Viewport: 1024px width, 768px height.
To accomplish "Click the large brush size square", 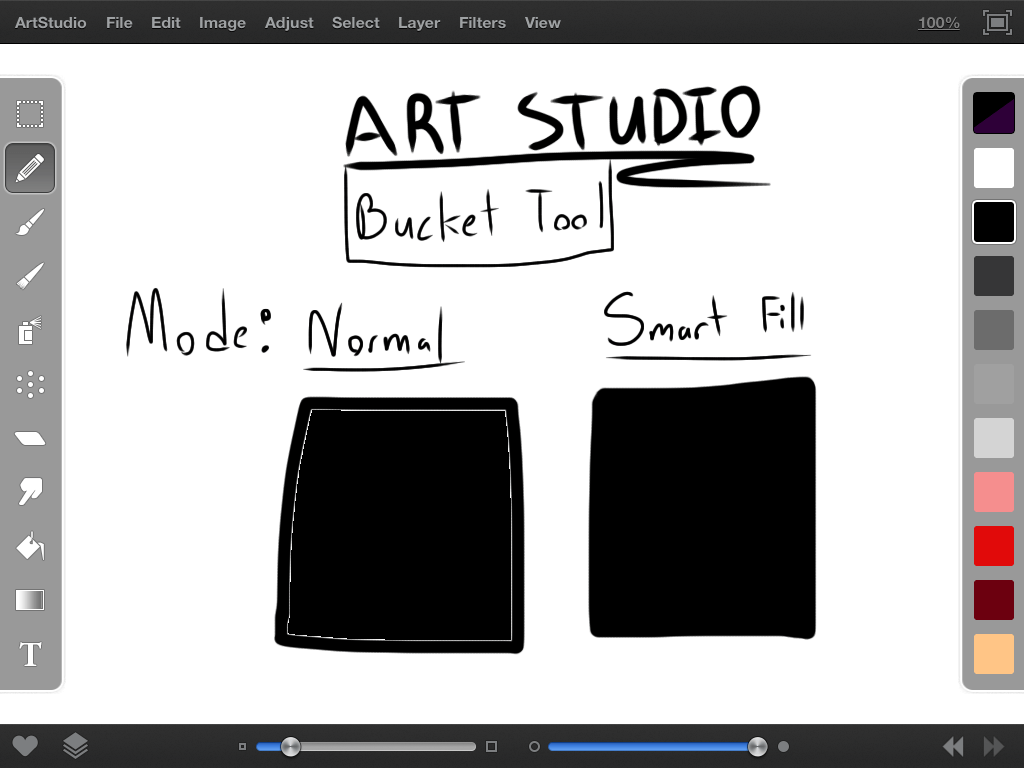I will [492, 746].
